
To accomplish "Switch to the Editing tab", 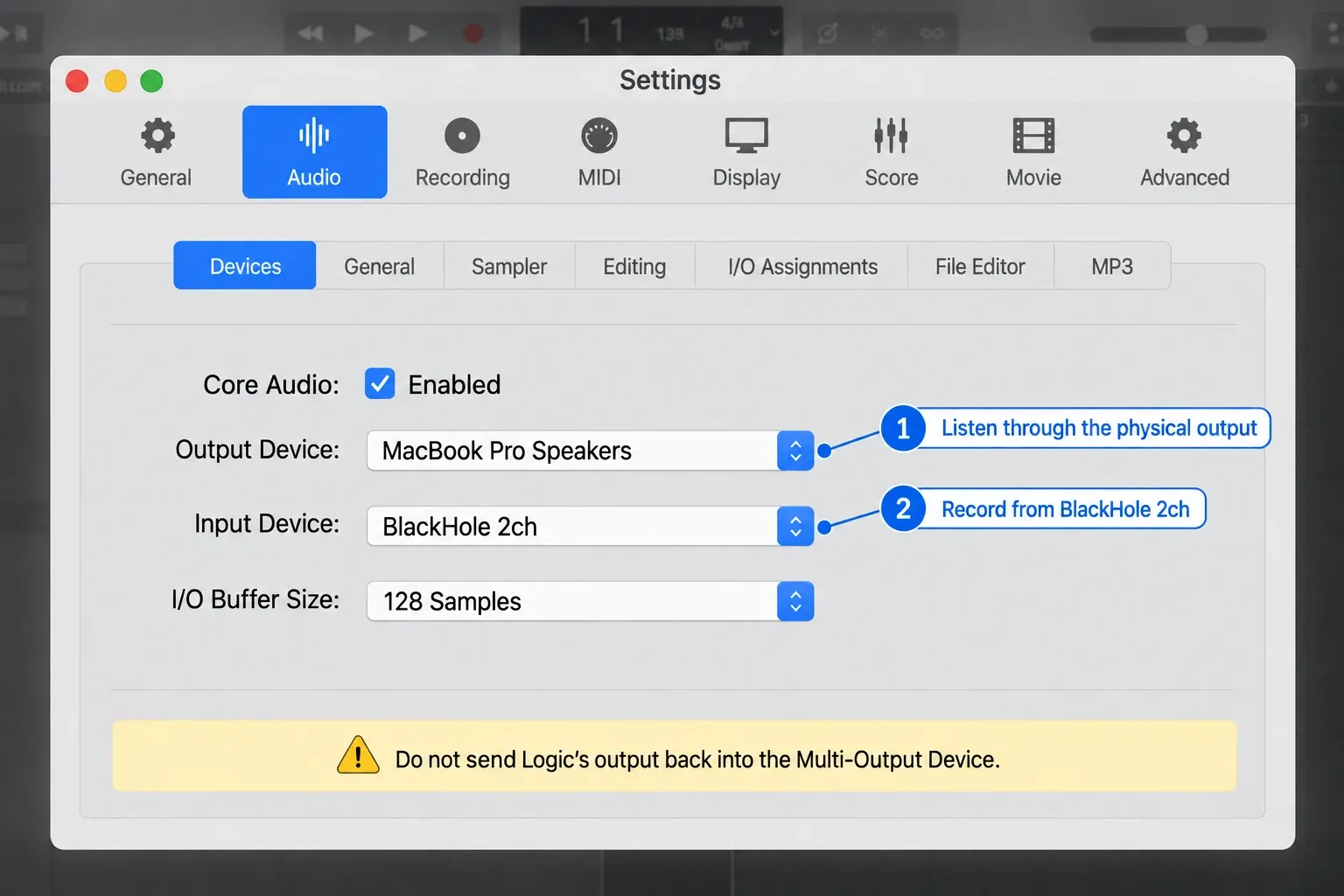I will (634, 266).
